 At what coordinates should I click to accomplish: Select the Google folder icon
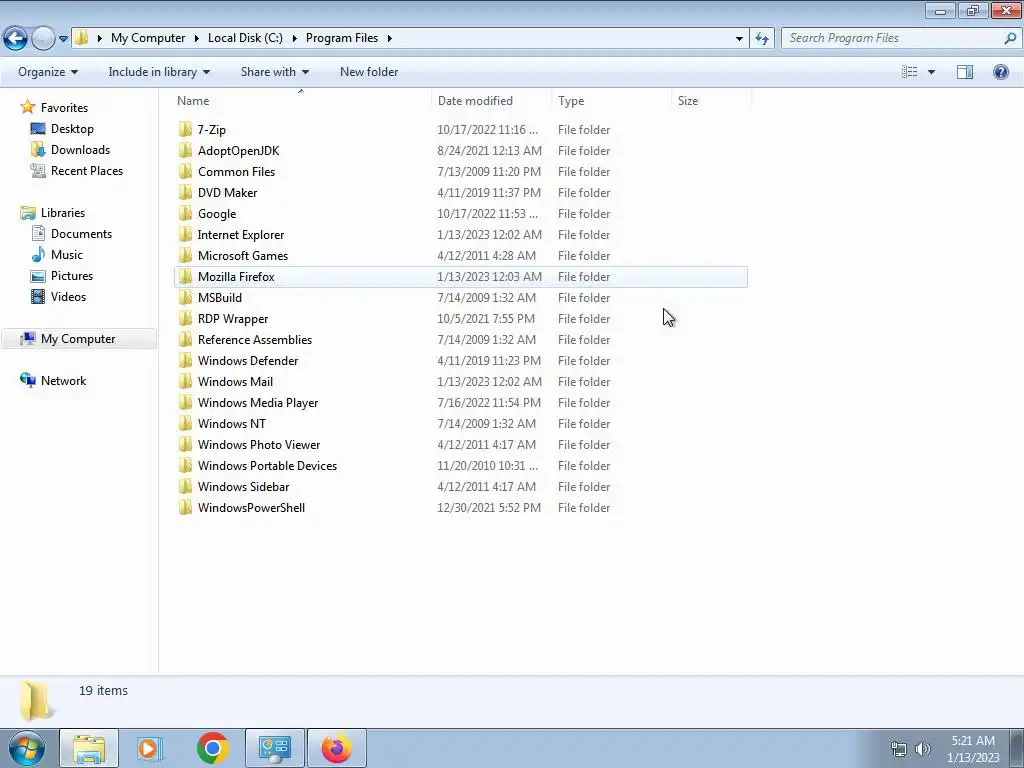click(x=185, y=214)
